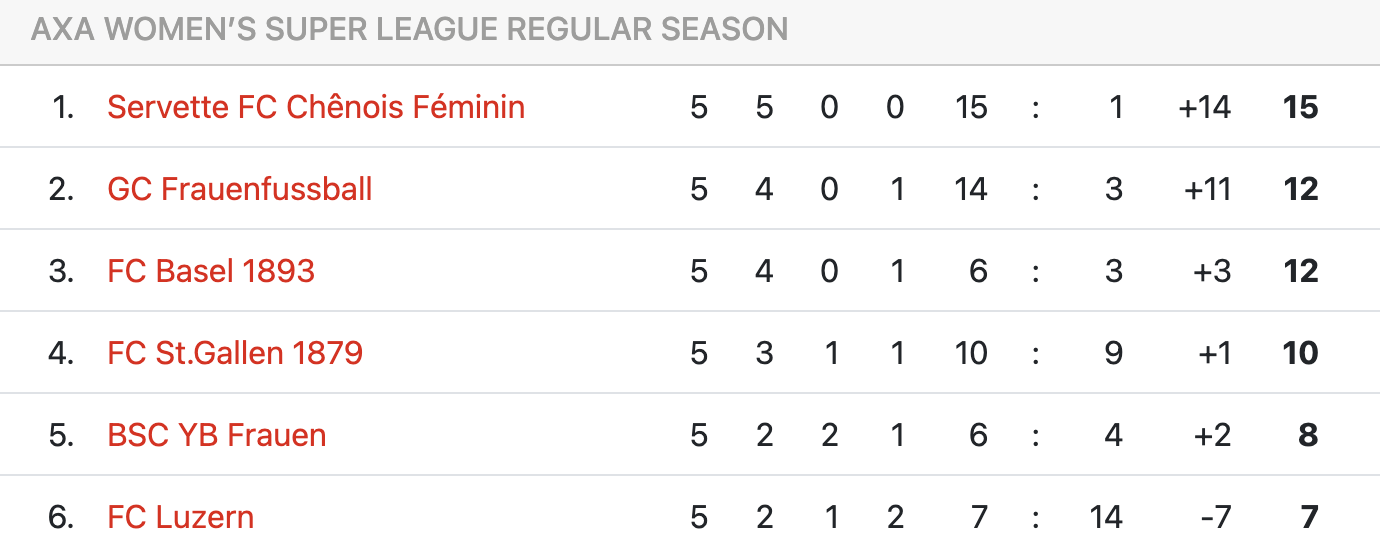Viewport: 1380px width, 554px height.
Task: Click BSC YB Frauen's bold 8 points
Action: [x=1308, y=435]
